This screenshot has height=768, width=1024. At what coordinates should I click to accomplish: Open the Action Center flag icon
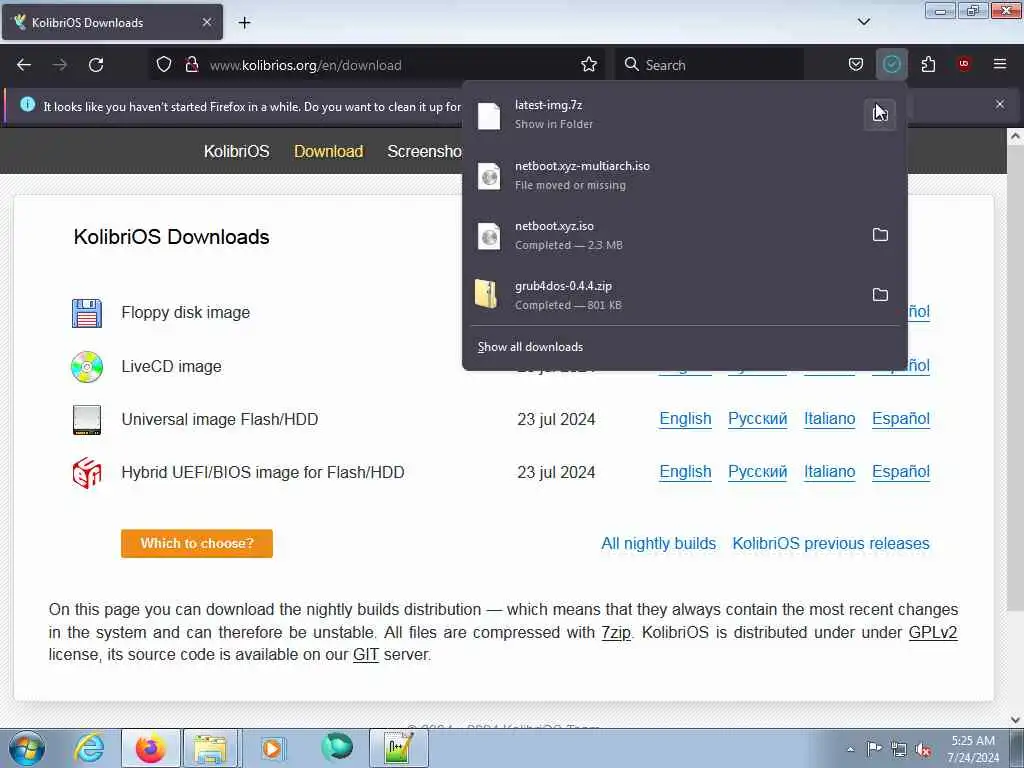[874, 749]
